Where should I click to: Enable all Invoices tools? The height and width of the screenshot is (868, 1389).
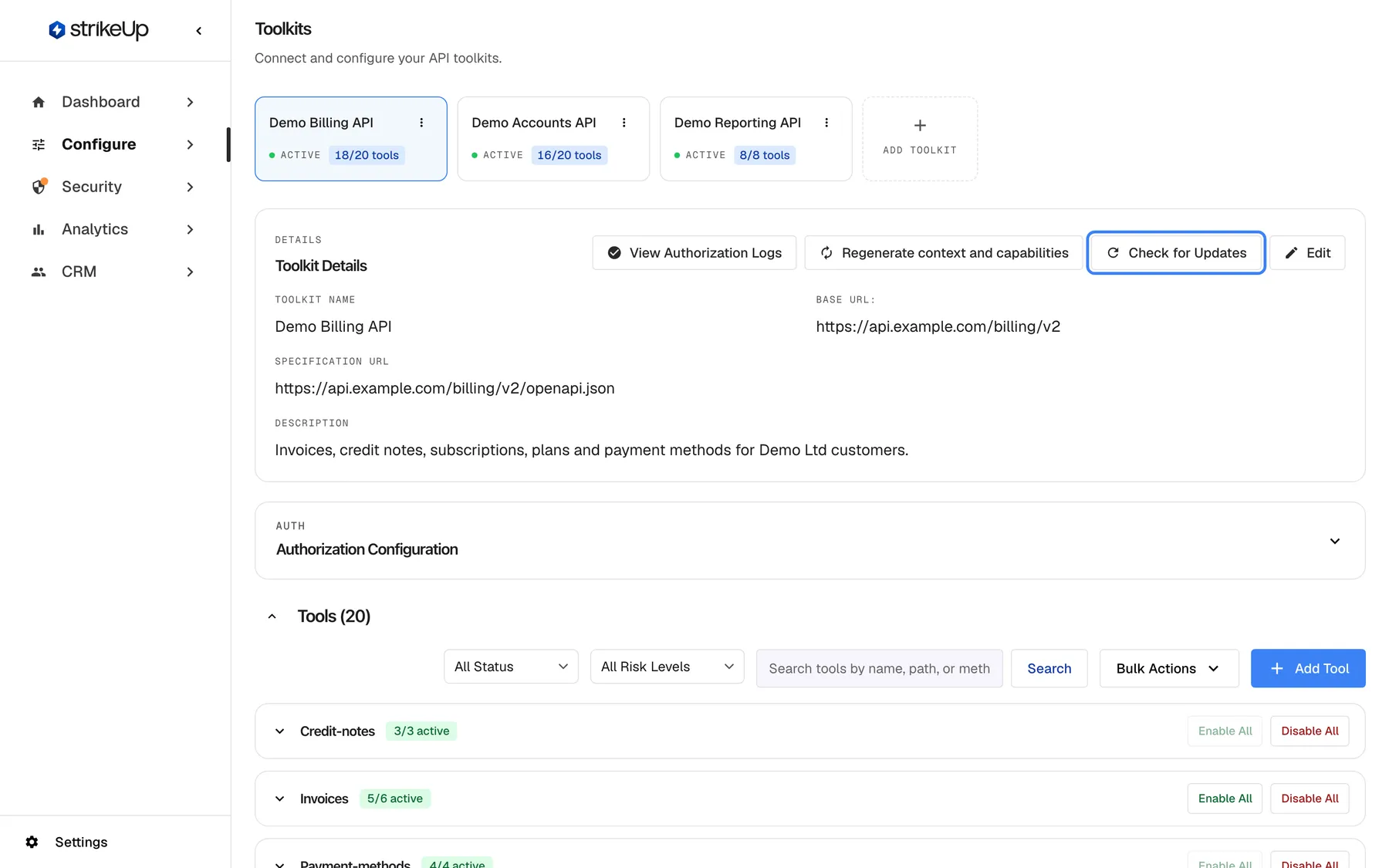(x=1225, y=799)
